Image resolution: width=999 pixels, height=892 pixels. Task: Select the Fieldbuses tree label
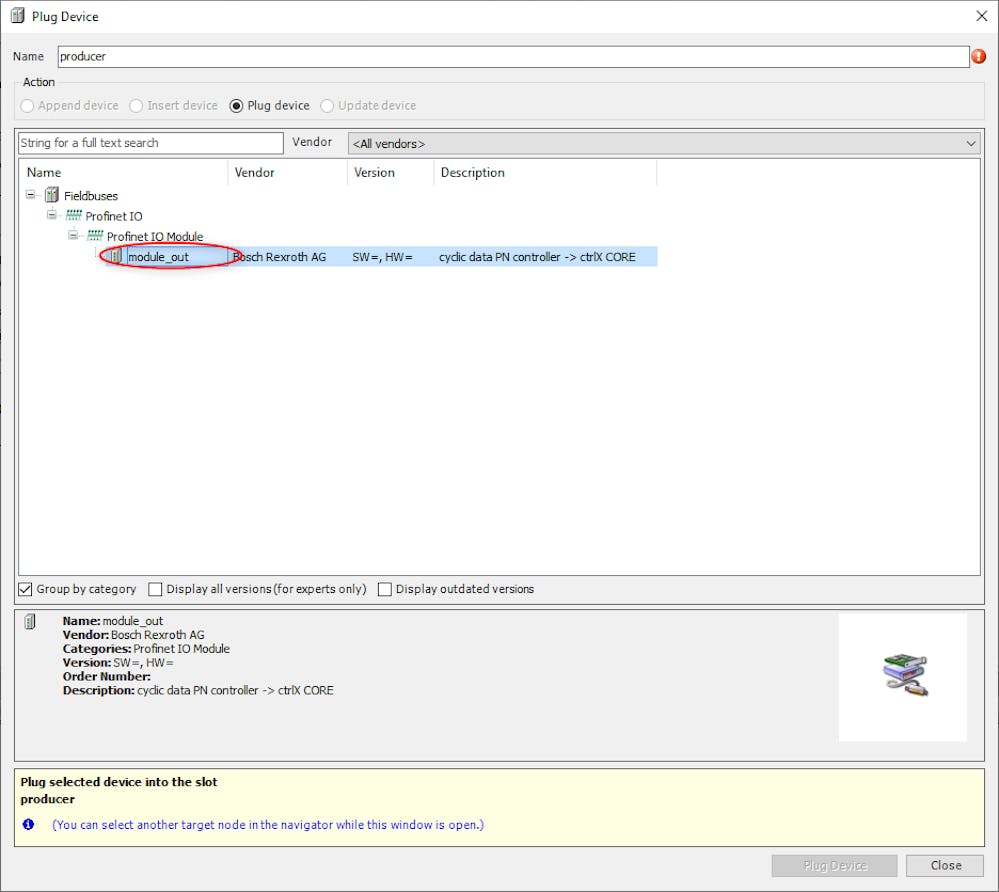[x=90, y=196]
